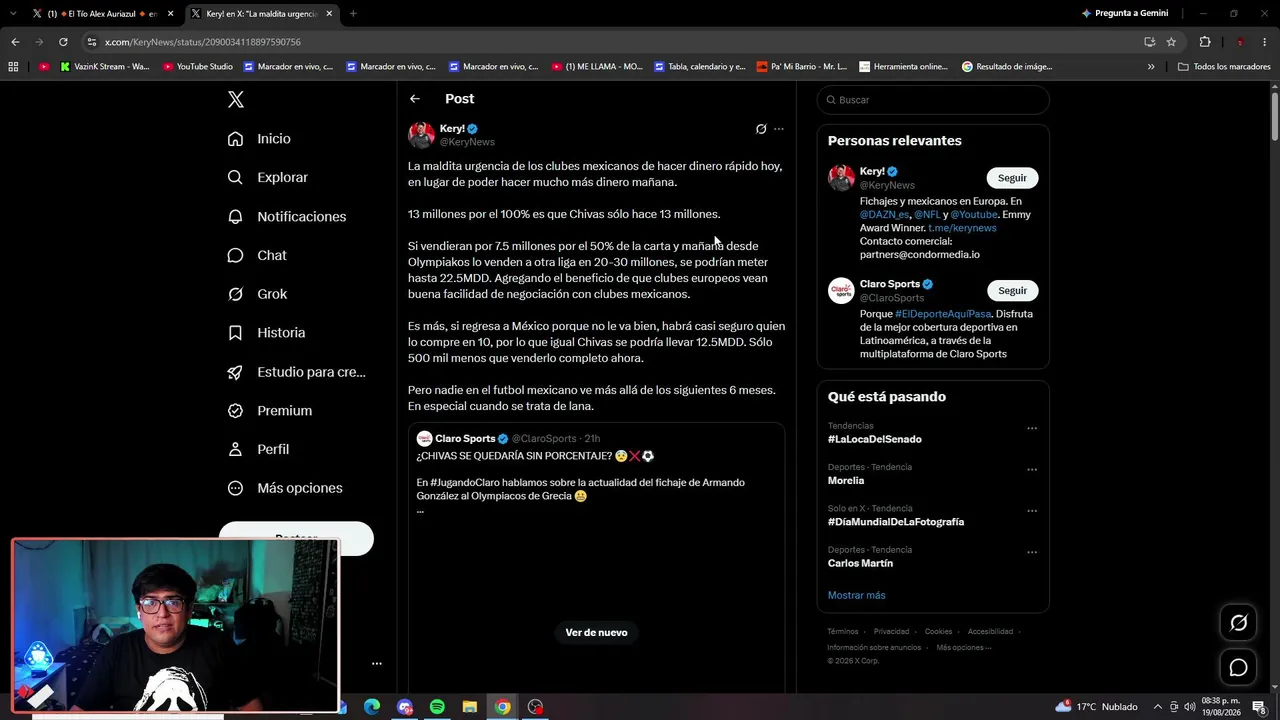Follow Claro Sports with the Seguir button

click(1012, 291)
